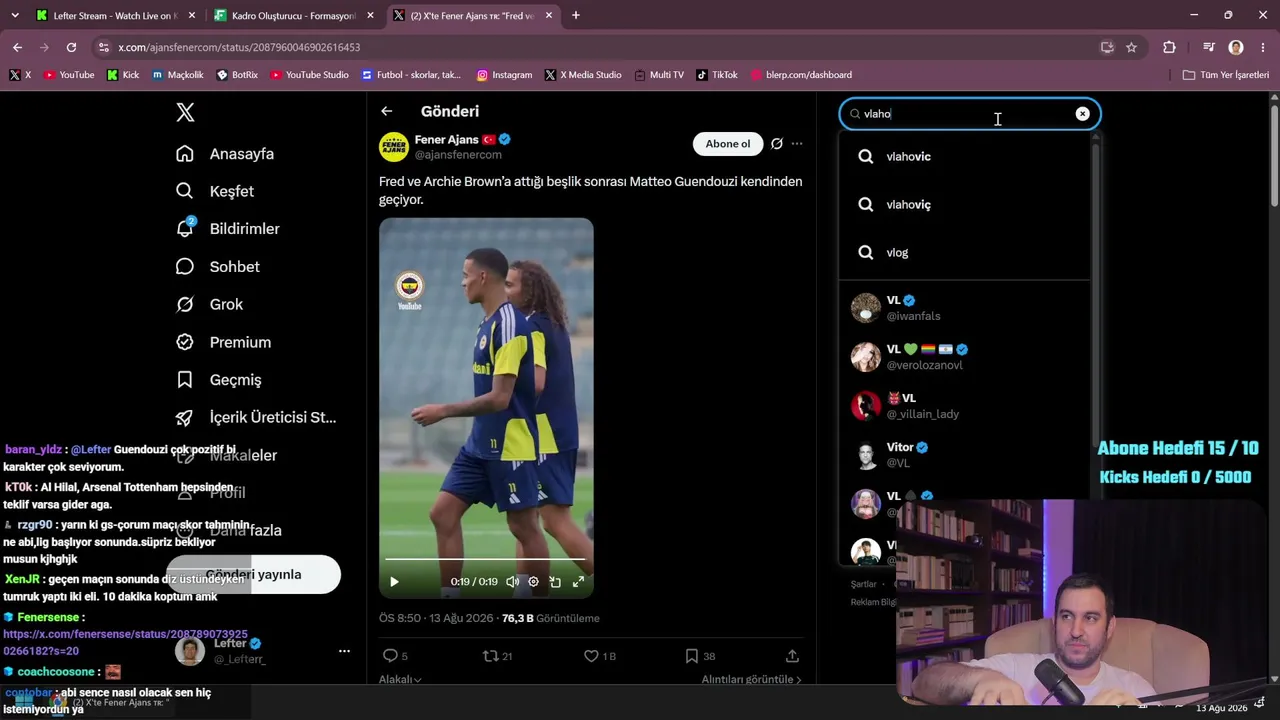Open account menu dots beside Lefter
The image size is (1280, 720).
click(344, 651)
